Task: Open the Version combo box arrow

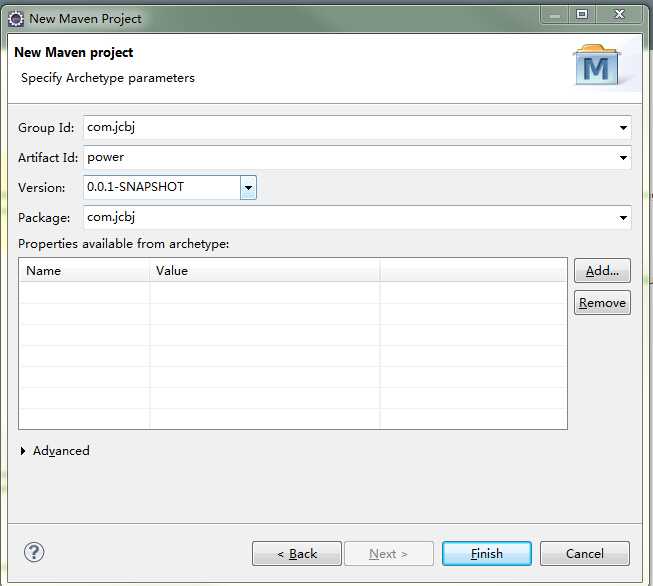Action: (x=248, y=187)
